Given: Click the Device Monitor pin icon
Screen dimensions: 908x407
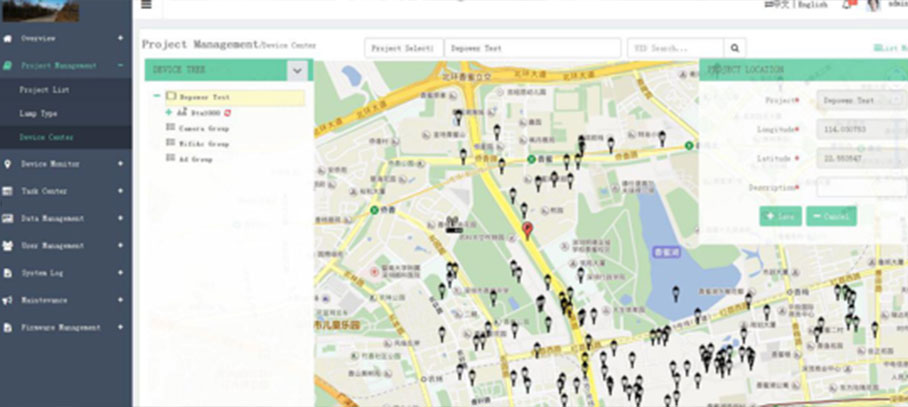Looking at the screenshot, I should click(8, 164).
